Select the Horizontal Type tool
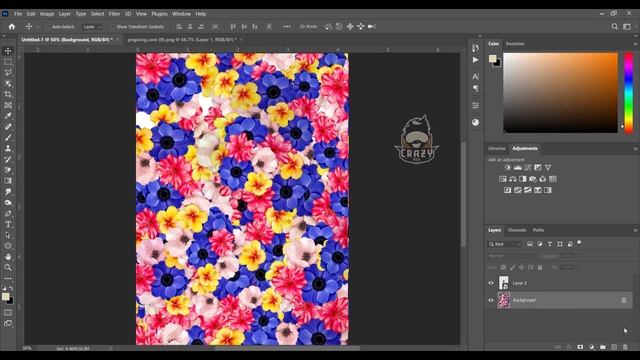The image size is (640, 360). coord(8,224)
